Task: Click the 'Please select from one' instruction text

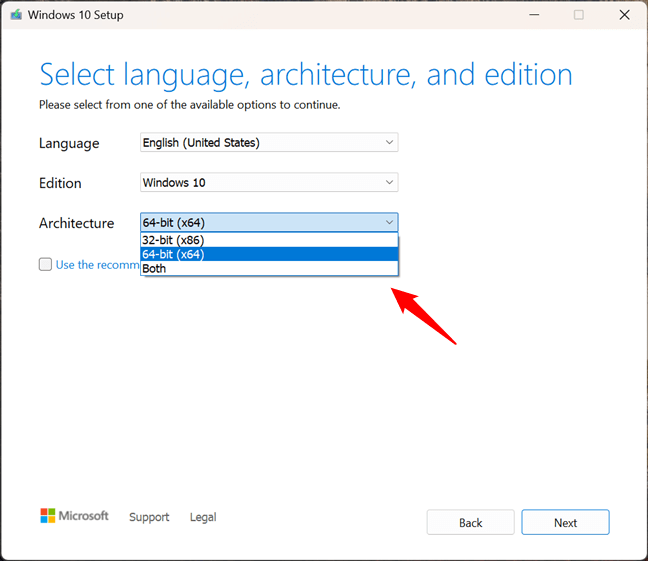Action: pyautogui.click(x=190, y=105)
